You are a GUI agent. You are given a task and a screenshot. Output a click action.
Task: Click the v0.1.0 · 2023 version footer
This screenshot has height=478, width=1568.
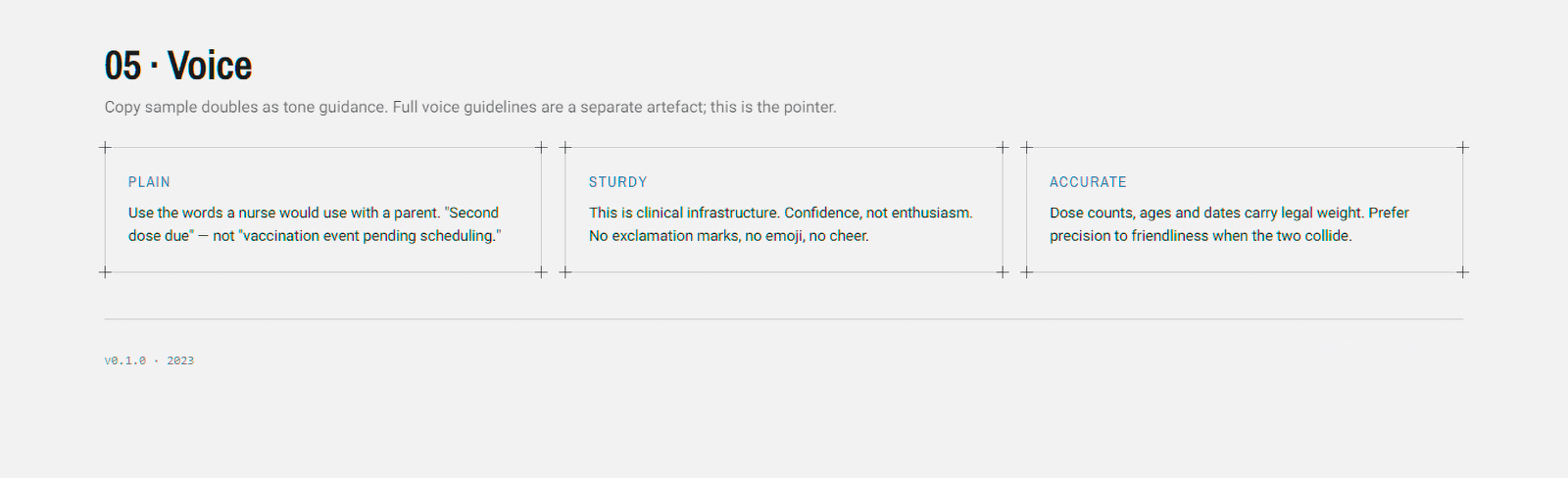pyautogui.click(x=149, y=360)
